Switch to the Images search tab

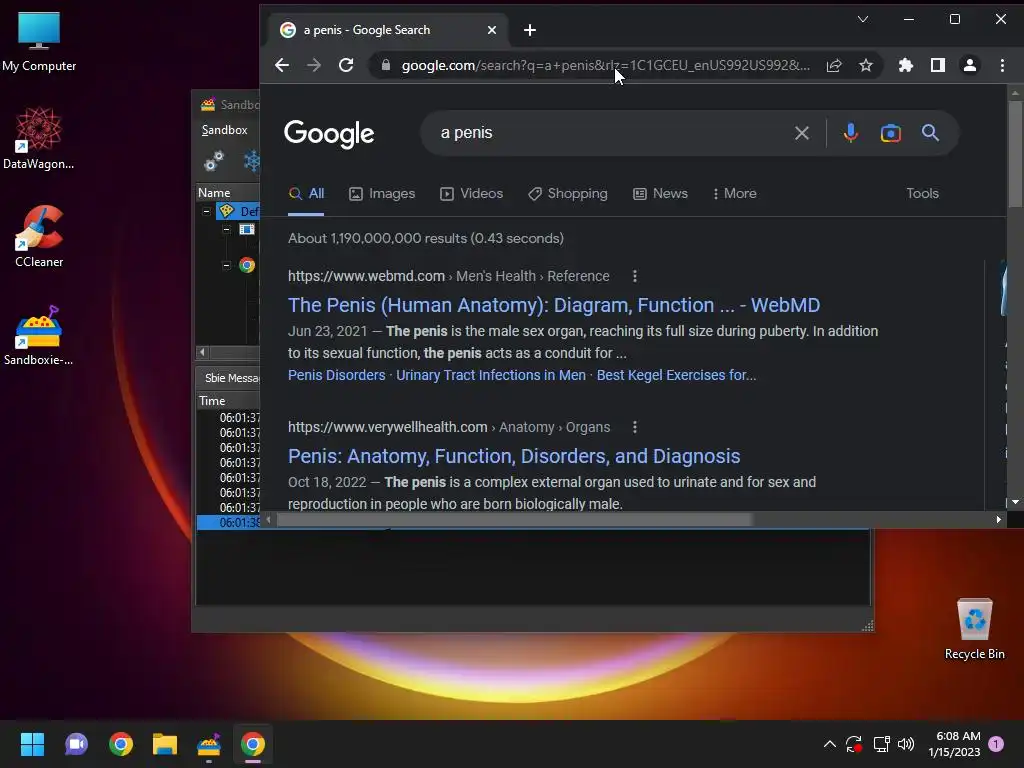click(382, 194)
